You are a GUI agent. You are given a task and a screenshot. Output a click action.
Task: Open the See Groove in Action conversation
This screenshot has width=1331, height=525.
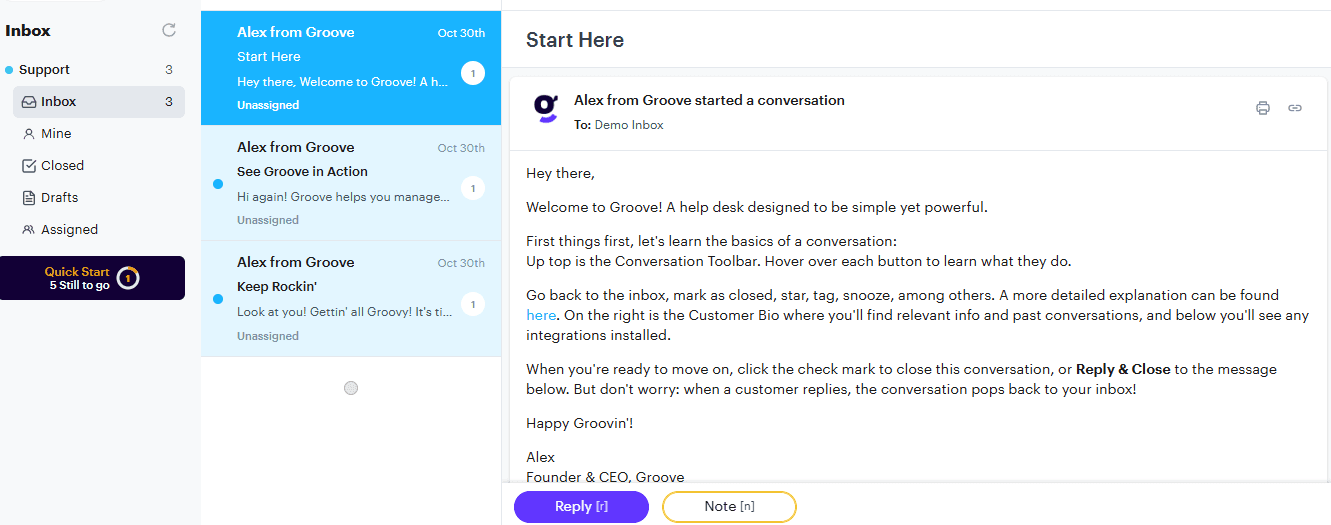351,183
